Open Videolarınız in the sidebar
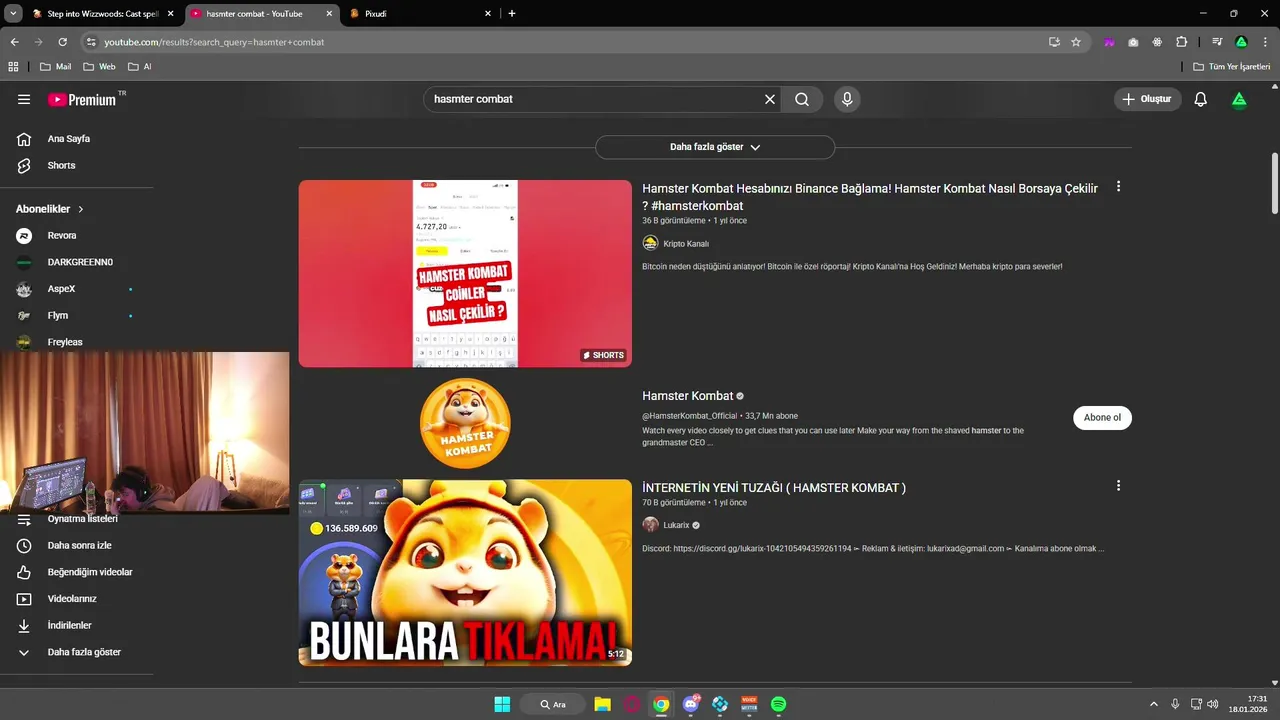The width and height of the screenshot is (1280, 720). coord(72,598)
